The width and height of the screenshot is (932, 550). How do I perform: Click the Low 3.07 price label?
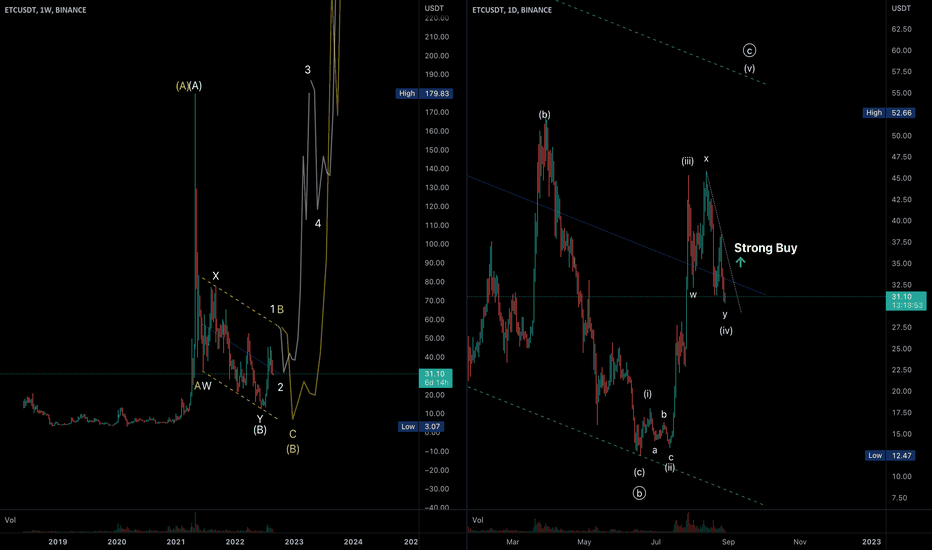click(420, 426)
